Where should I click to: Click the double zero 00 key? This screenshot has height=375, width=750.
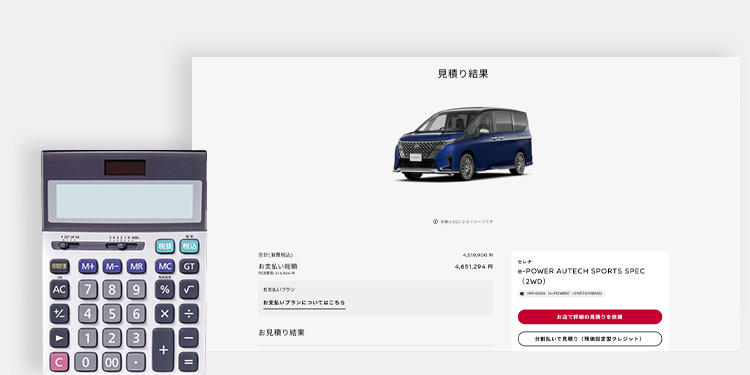click(x=112, y=362)
